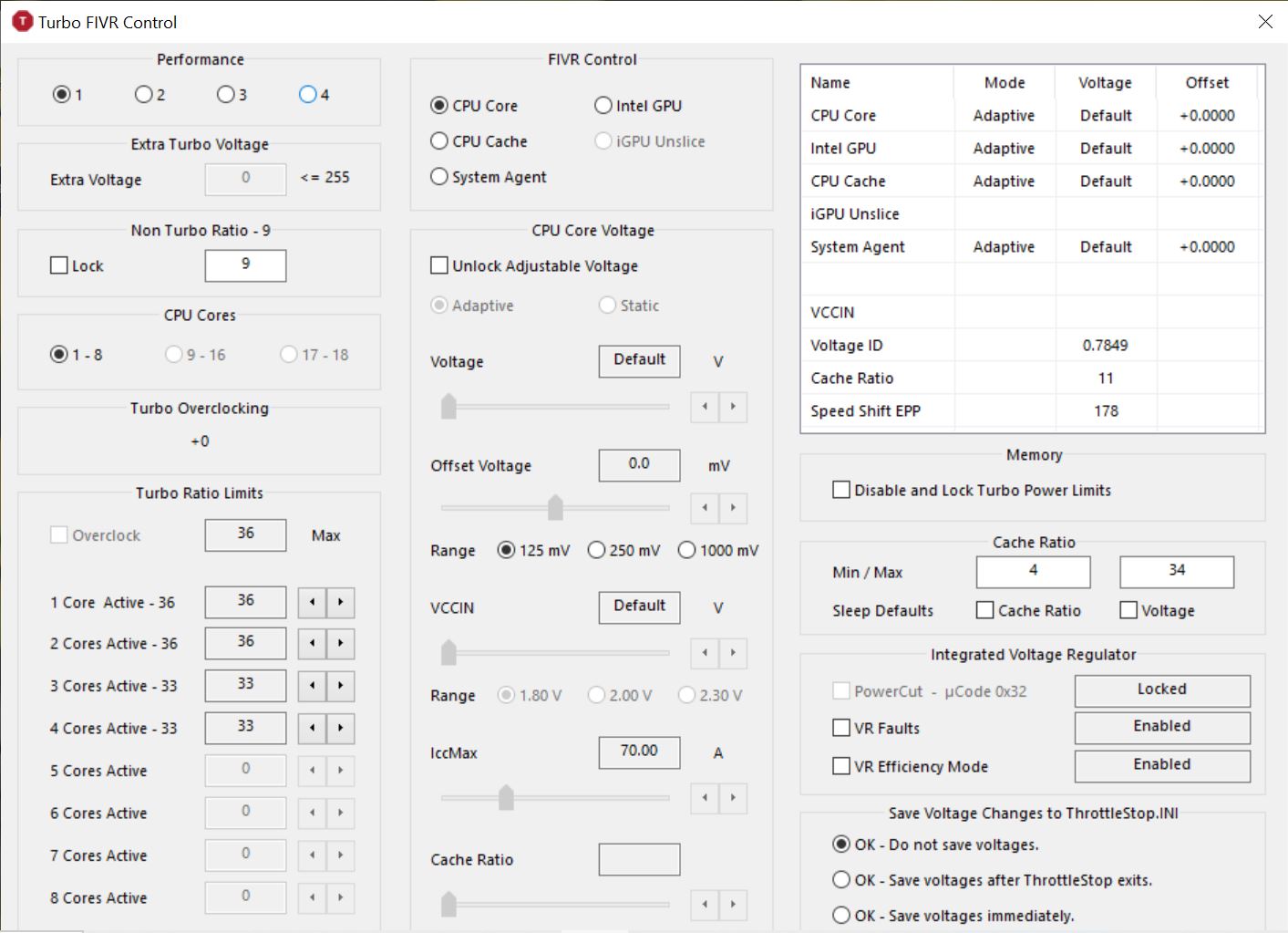Click IccMax value field 70.00
The image size is (1288, 933).
639,752
